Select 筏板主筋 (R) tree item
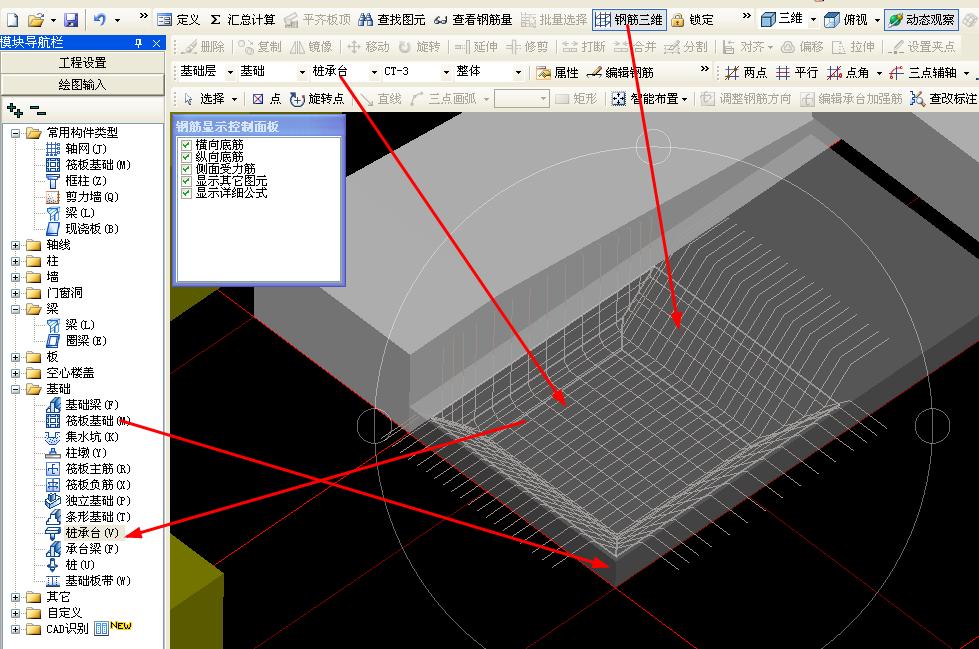Screen dimensions: 979x649 click(x=89, y=468)
